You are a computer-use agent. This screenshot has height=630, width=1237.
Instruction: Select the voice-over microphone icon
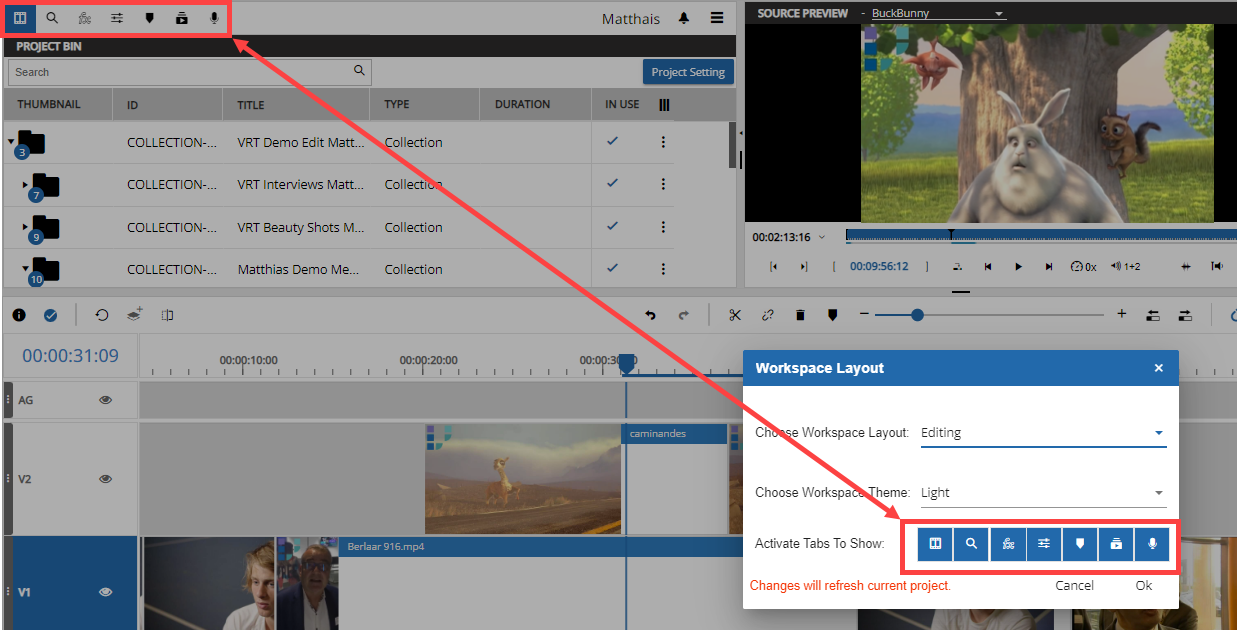pyautogui.click(x=212, y=18)
